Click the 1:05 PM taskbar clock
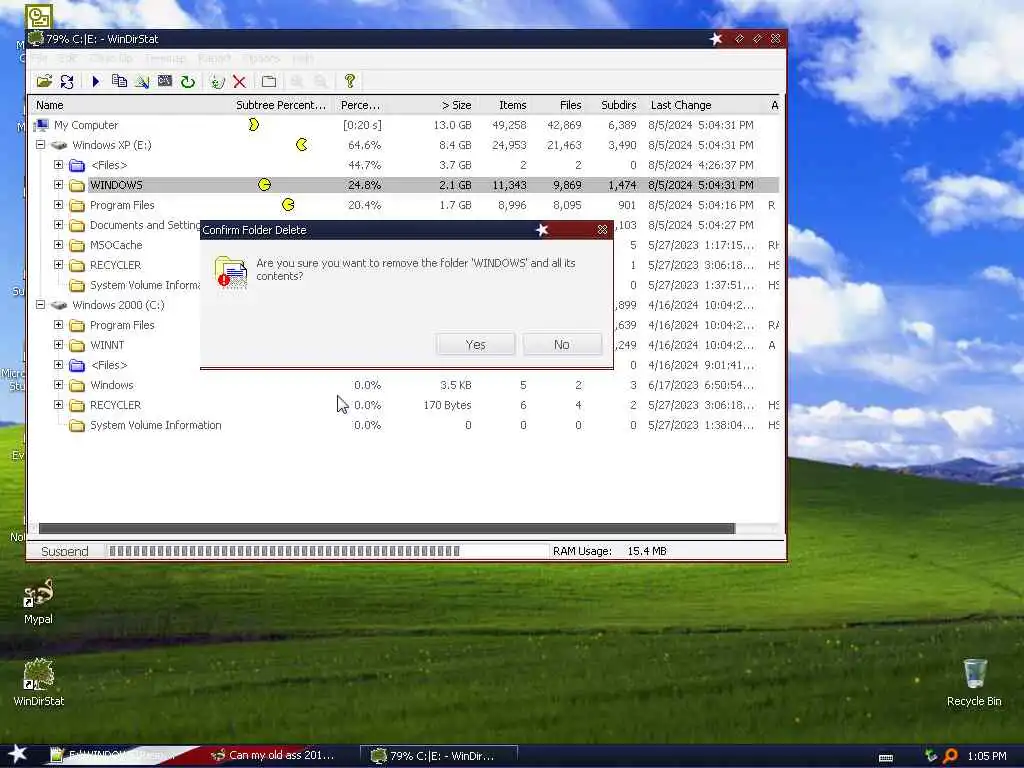 [987, 756]
